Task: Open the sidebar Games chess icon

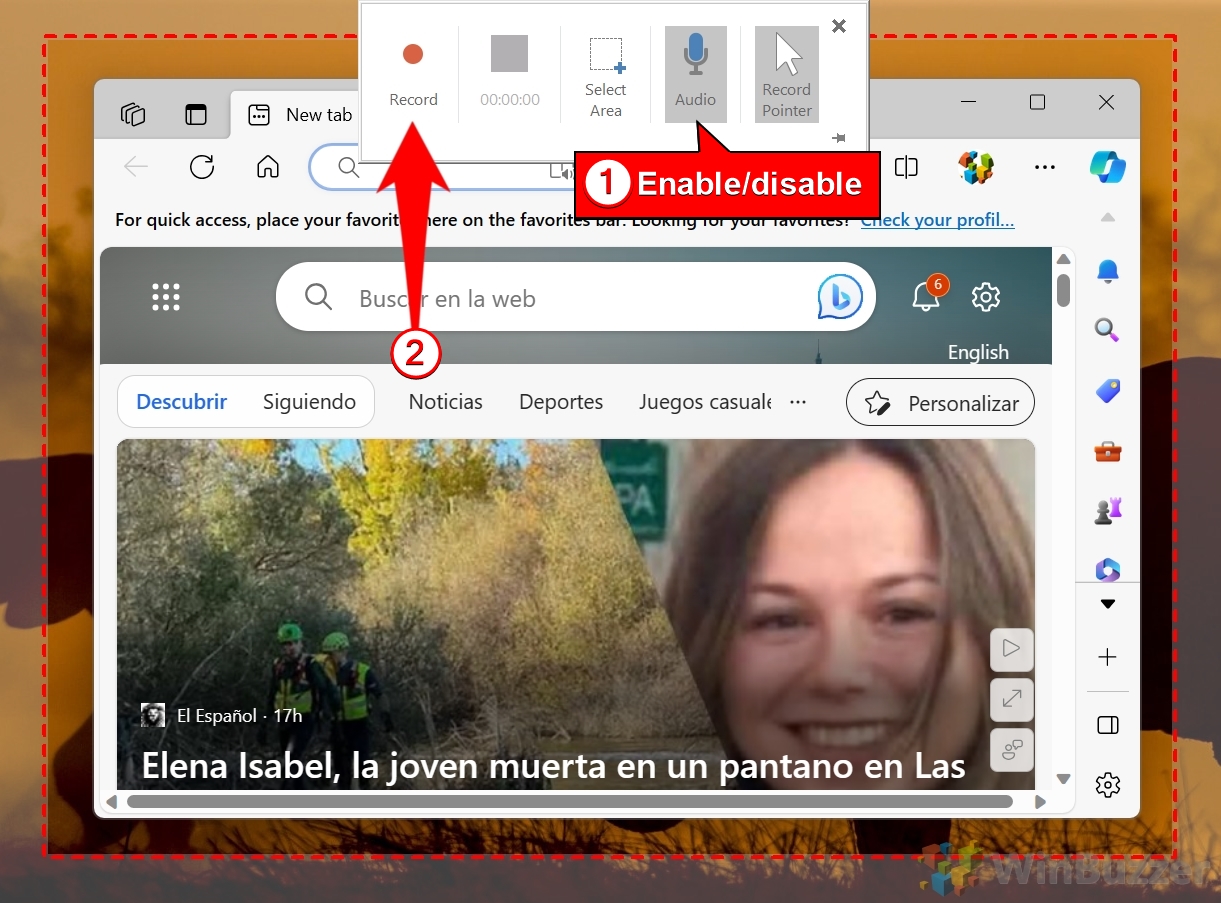Action: 1108,510
